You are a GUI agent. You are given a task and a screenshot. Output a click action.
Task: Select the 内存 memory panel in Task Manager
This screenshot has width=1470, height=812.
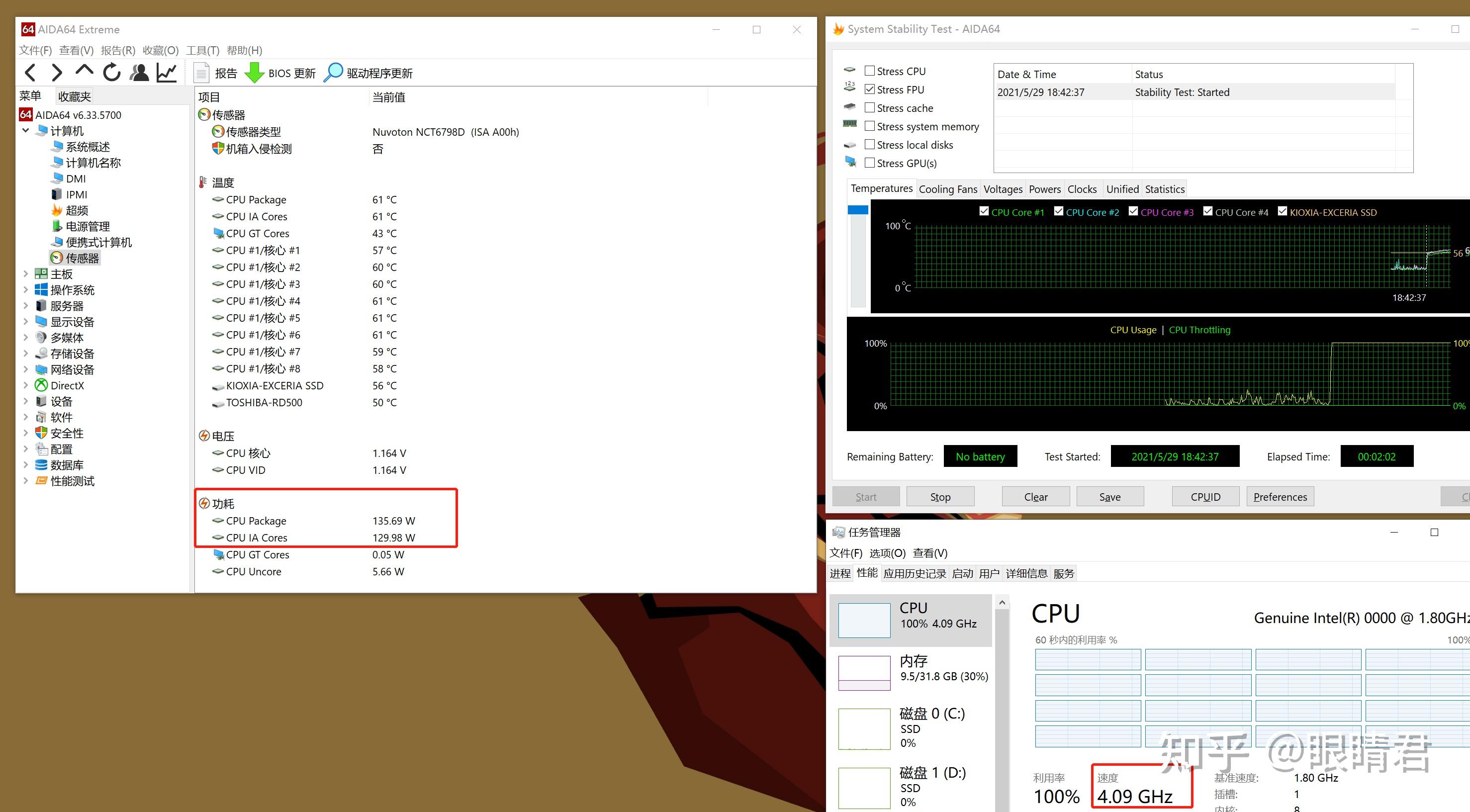(x=864, y=672)
